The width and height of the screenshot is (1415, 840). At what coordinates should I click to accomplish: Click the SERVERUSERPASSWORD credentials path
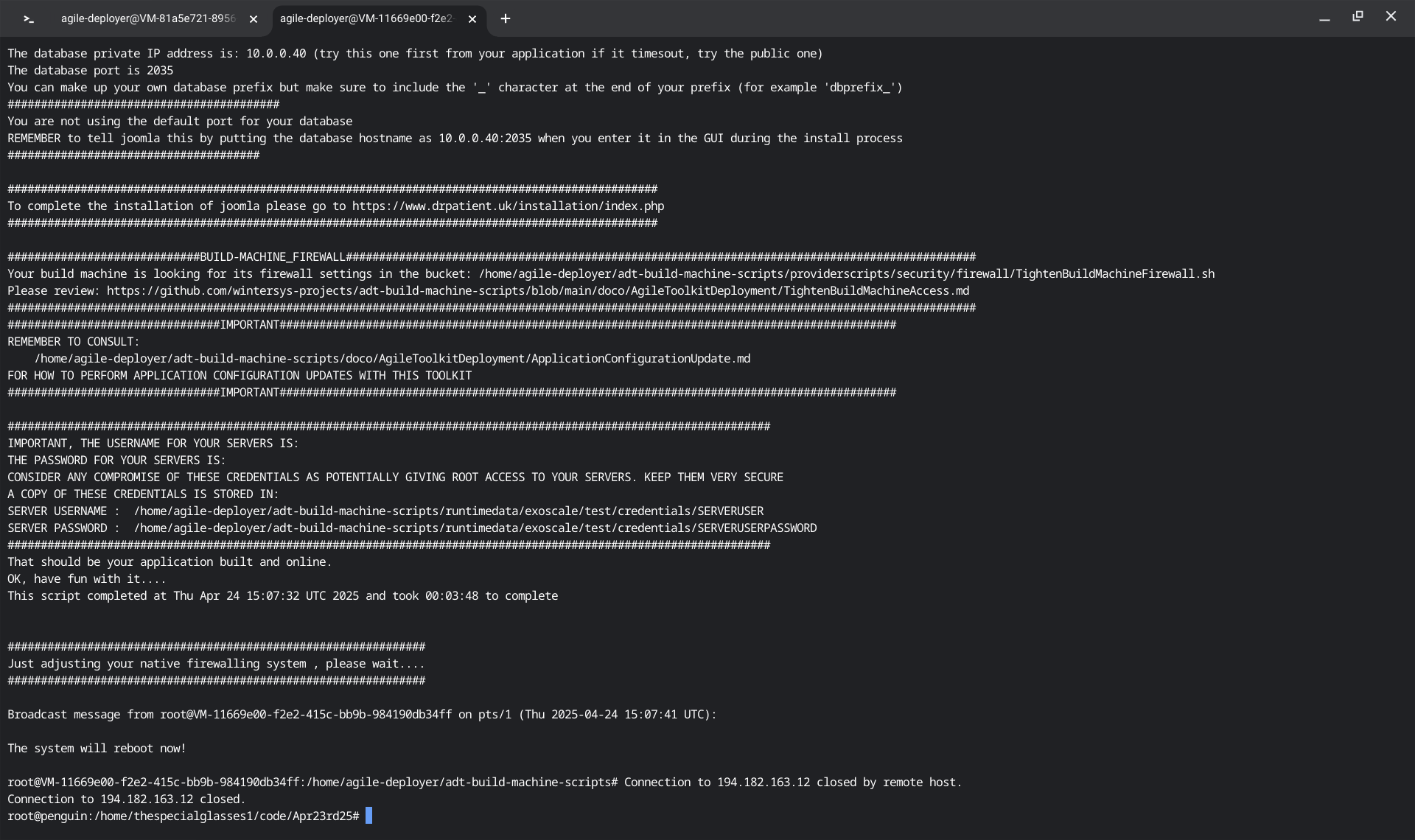[x=475, y=528]
